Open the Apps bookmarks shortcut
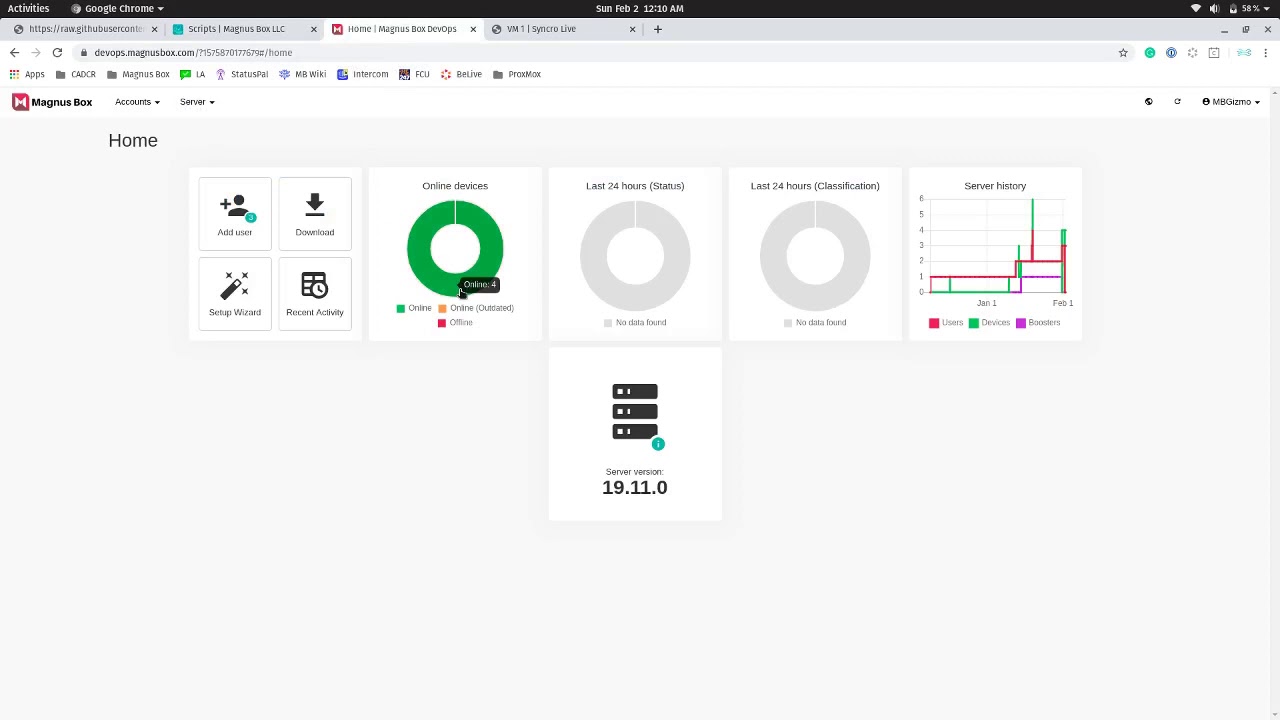This screenshot has height=720, width=1280. 27,74
